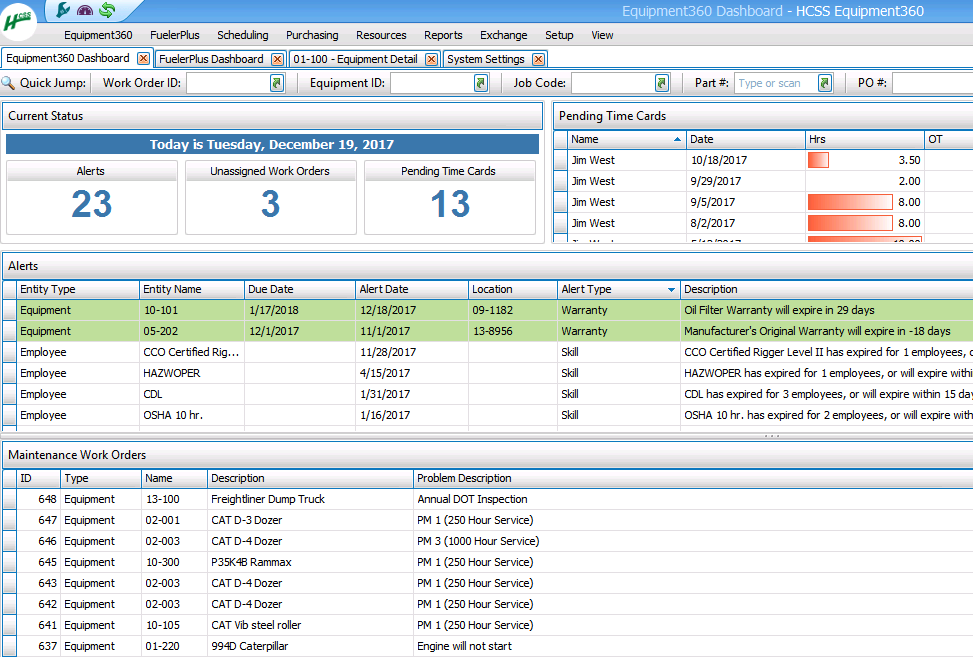This screenshot has height=657, width=973.
Task: Click the Unassigned Work Orders tile showing 3
Action: pyautogui.click(x=271, y=198)
